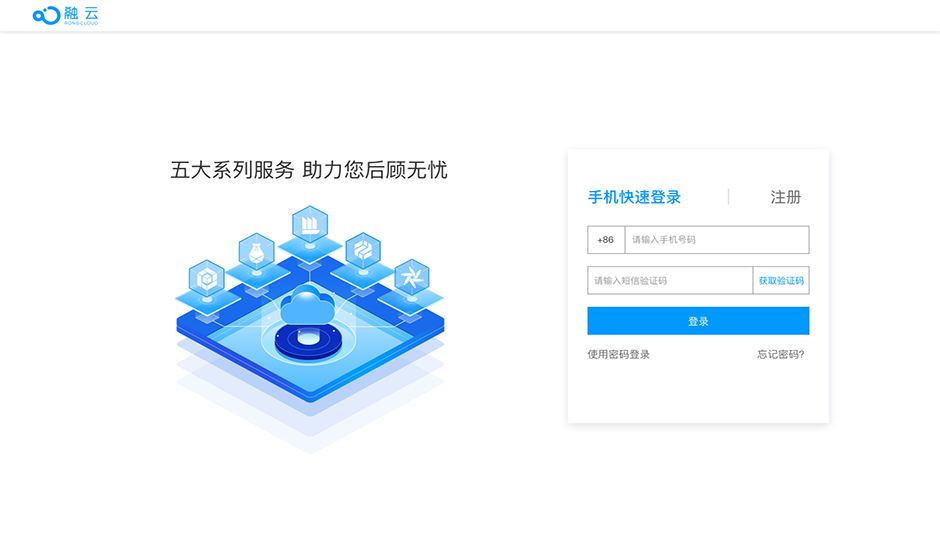
Task: Open the +86 country code selector
Action: [x=606, y=240]
